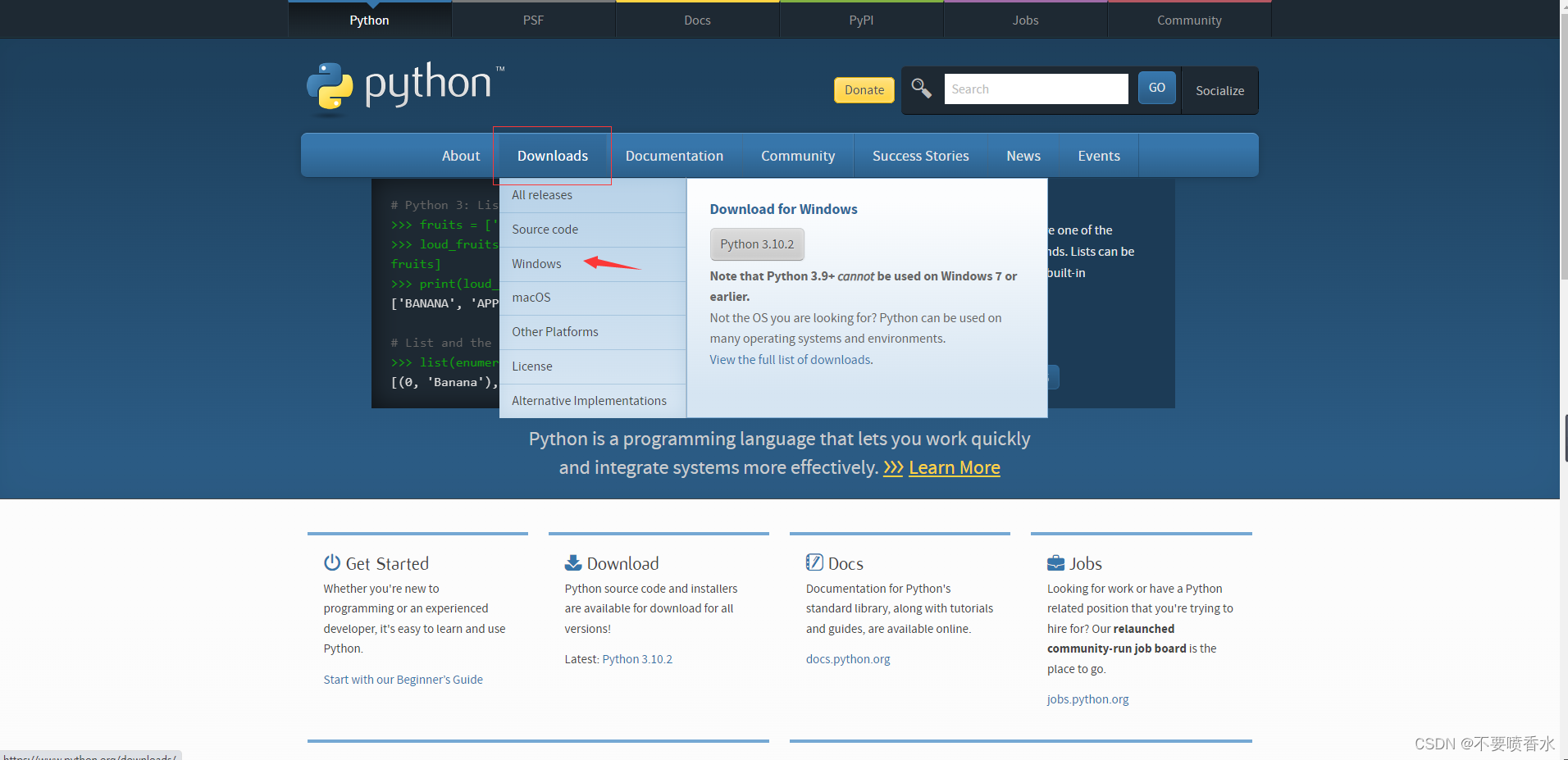The width and height of the screenshot is (1568, 760).
Task: Click inside the Search input field
Action: (1036, 88)
